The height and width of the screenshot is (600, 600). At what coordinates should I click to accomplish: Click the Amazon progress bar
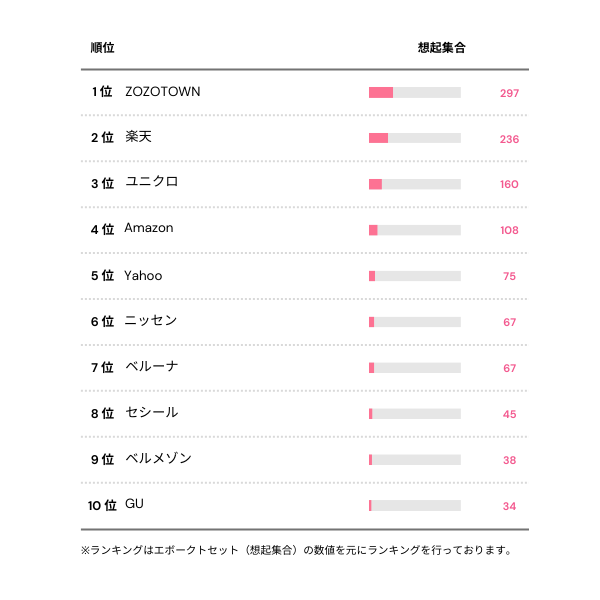pos(415,230)
